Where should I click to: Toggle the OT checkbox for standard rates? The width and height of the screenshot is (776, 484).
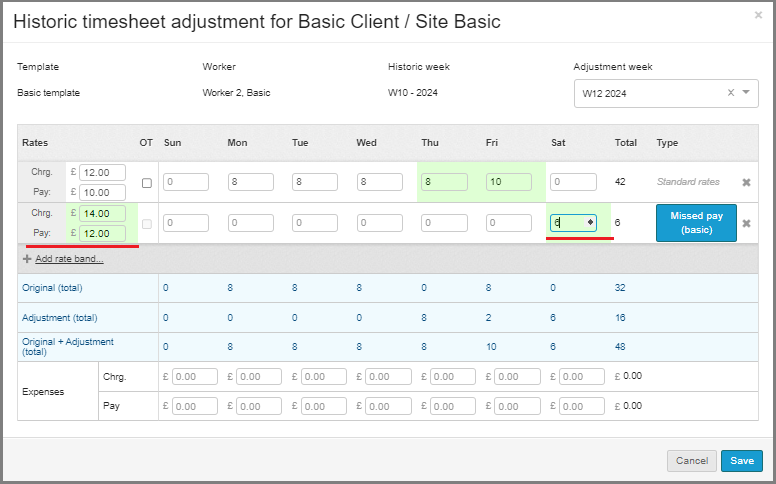coord(147,183)
